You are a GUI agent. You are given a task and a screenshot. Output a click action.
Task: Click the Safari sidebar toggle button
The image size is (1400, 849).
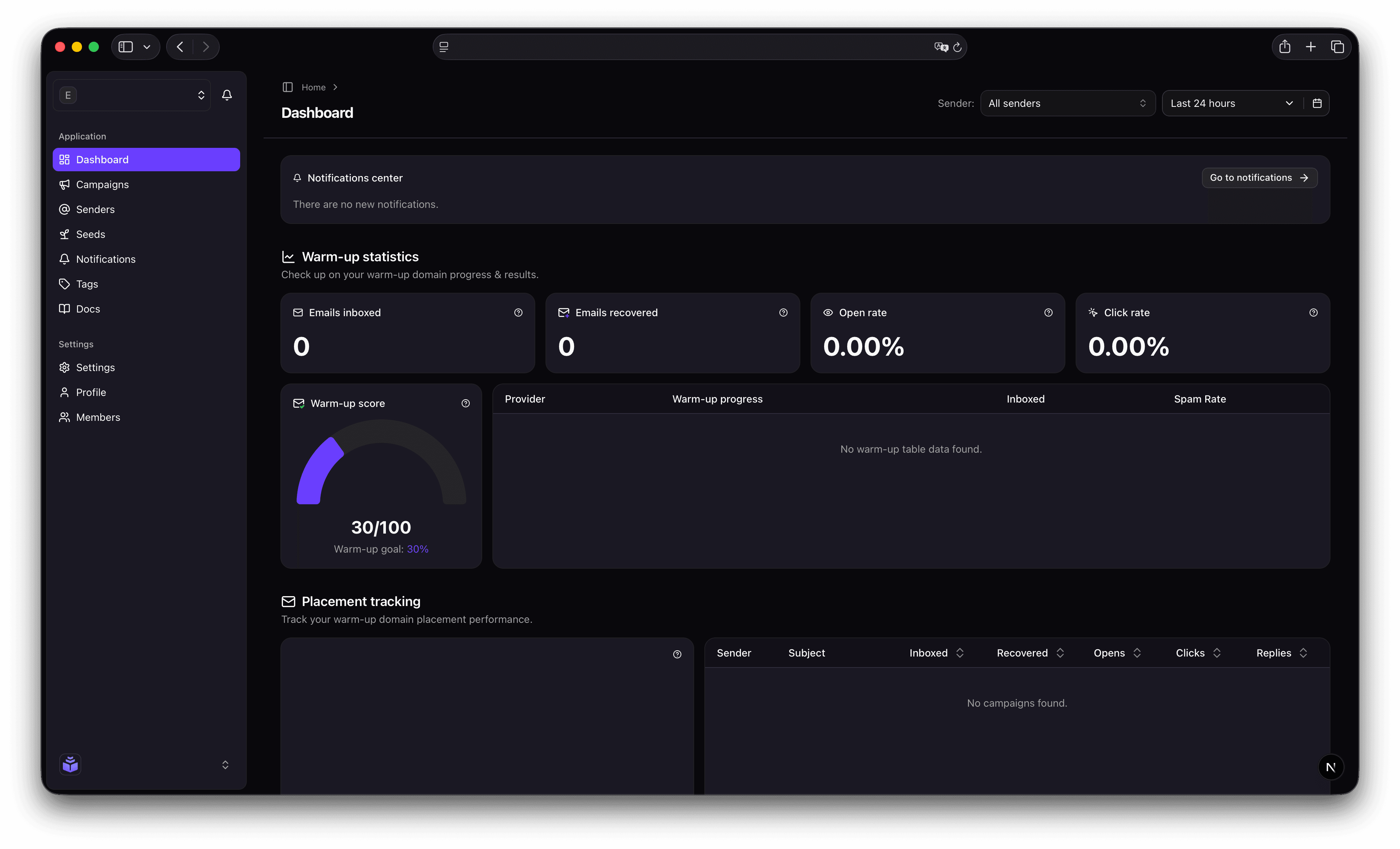[x=126, y=46]
